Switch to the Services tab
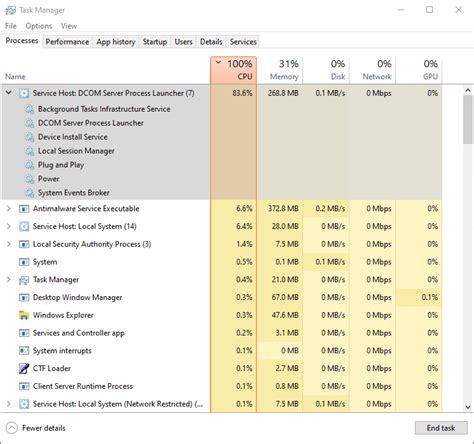474x444 pixels. (243, 42)
